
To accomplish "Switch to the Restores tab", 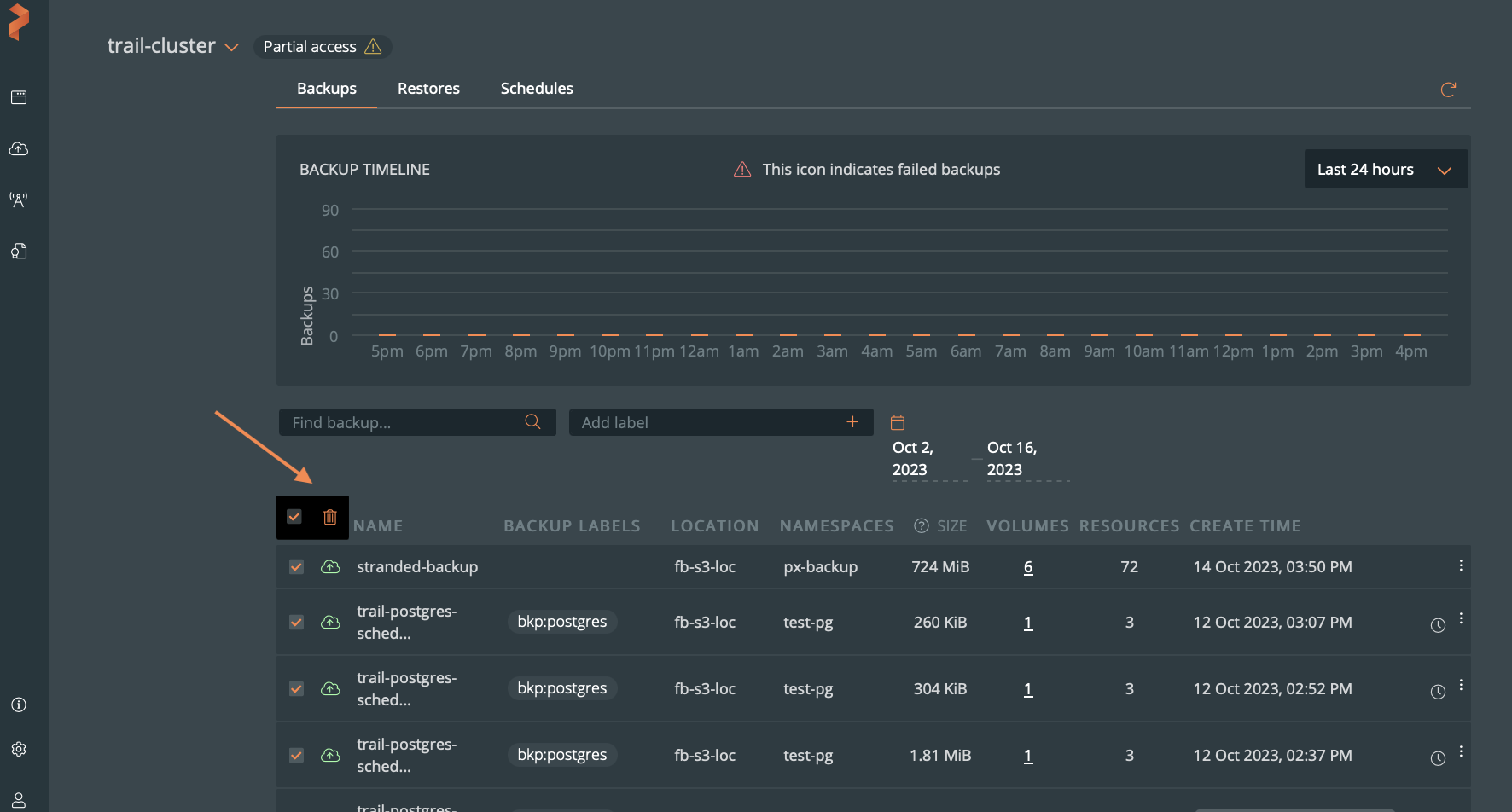I will click(428, 89).
